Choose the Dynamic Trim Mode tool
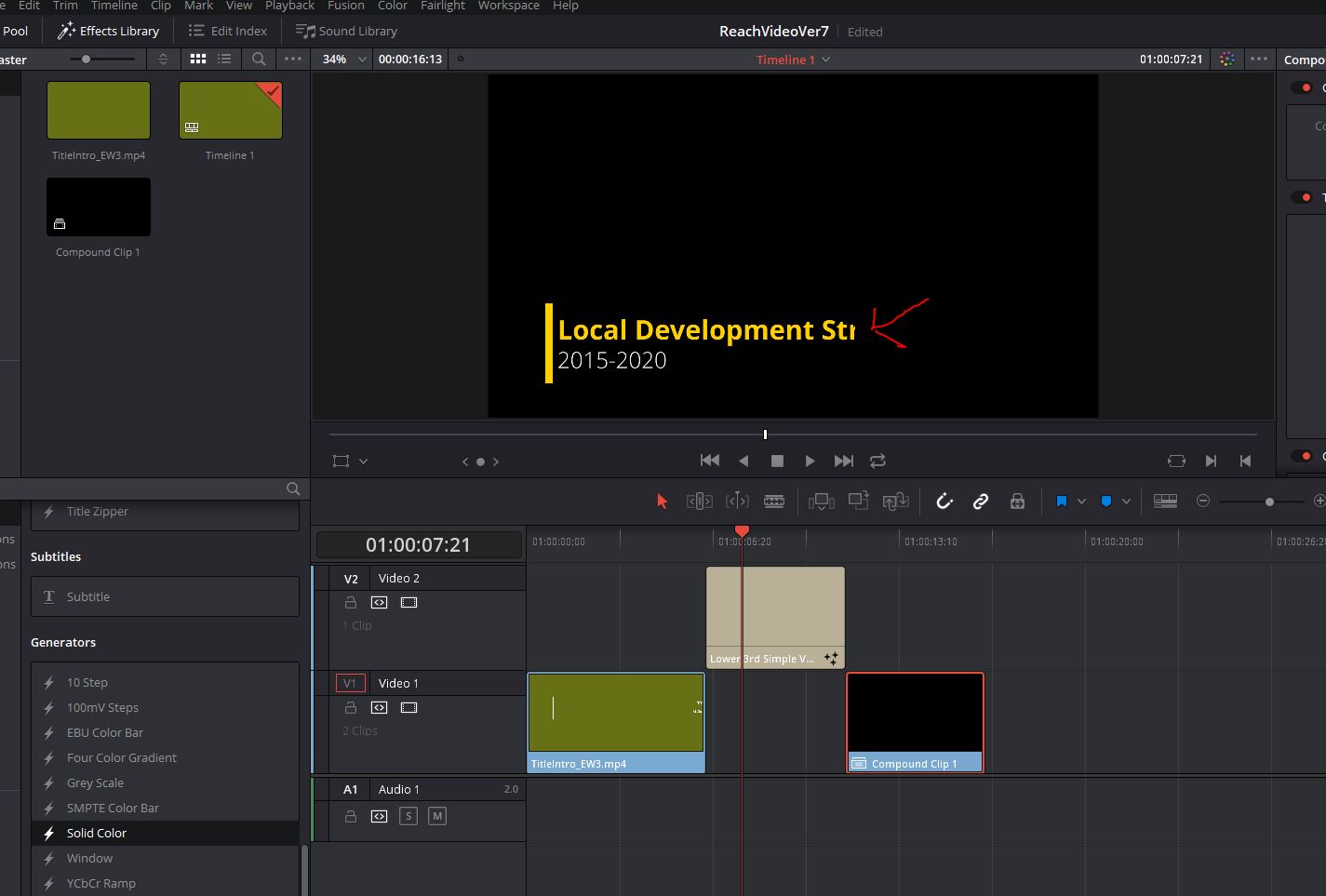 [x=737, y=501]
